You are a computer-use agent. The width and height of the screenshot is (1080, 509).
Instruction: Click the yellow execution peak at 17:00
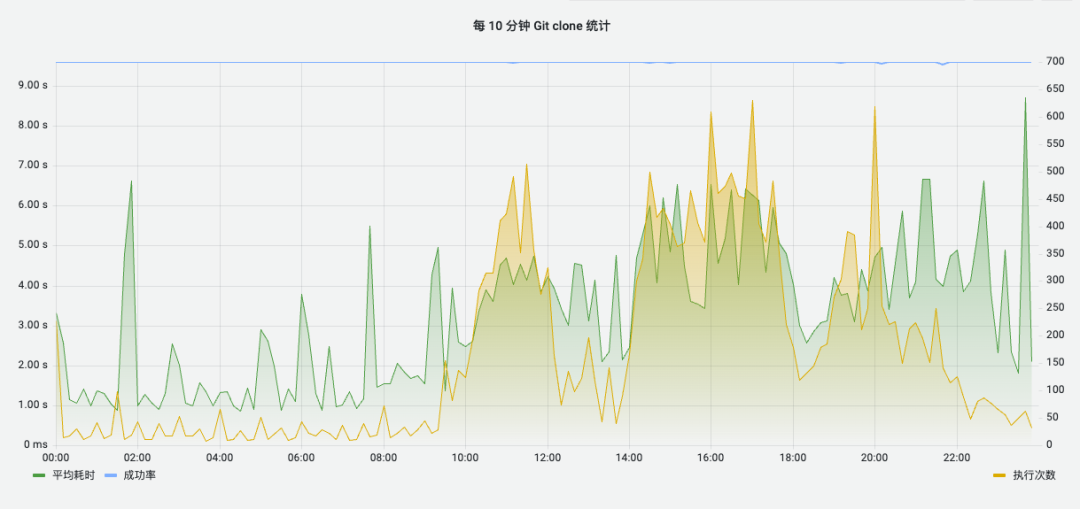click(x=752, y=101)
